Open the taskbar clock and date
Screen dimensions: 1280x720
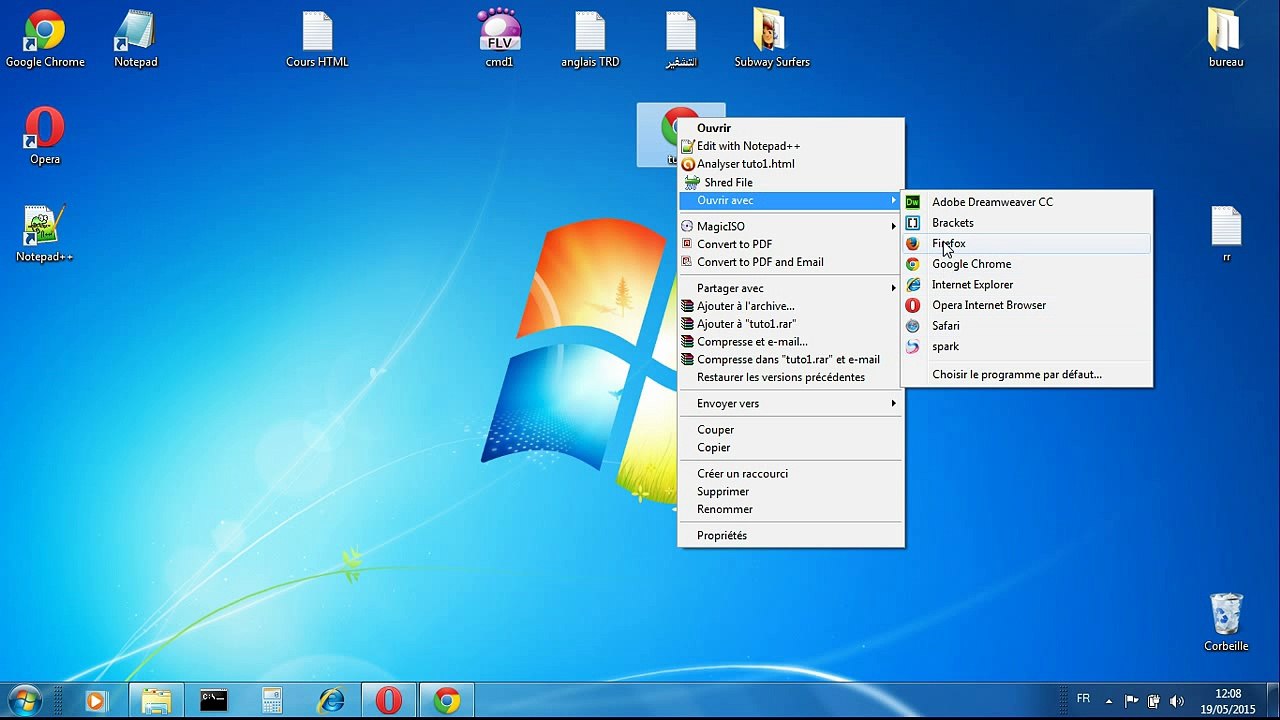tap(1227, 701)
